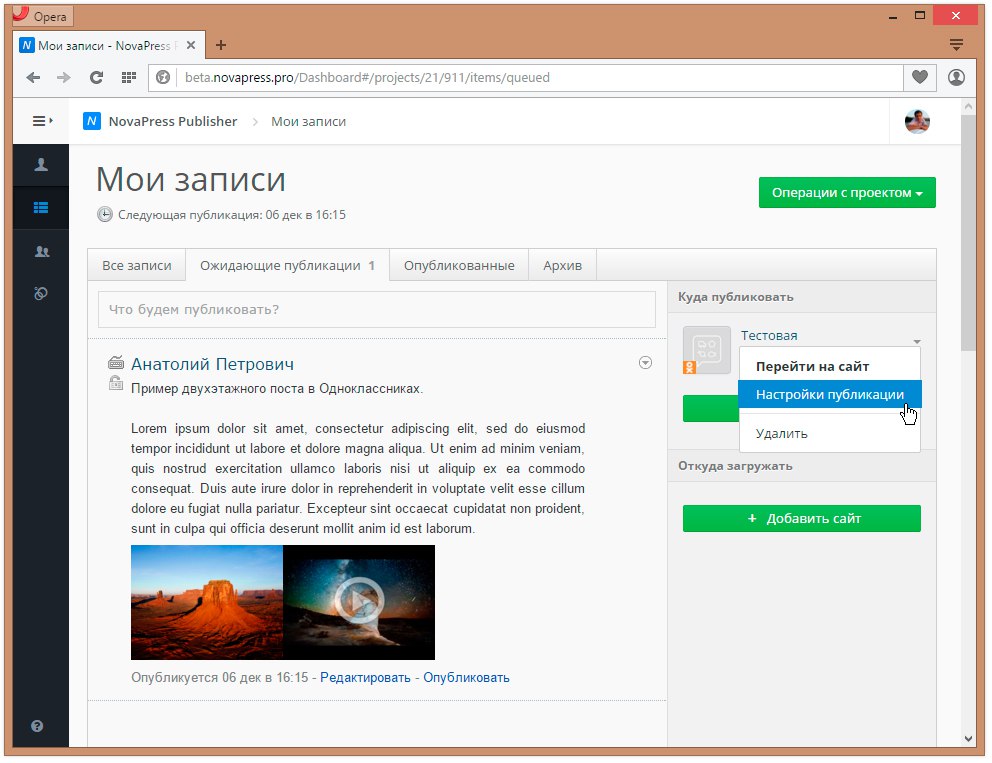The image size is (992, 763).
Task: Click the green button partially hidden behind menu
Action: (710, 409)
